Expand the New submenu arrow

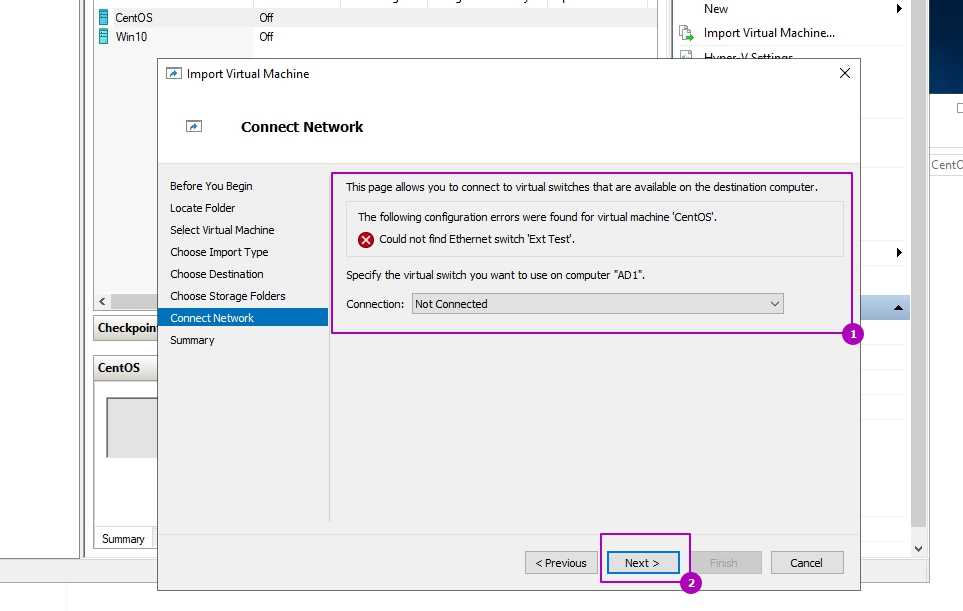pos(899,9)
